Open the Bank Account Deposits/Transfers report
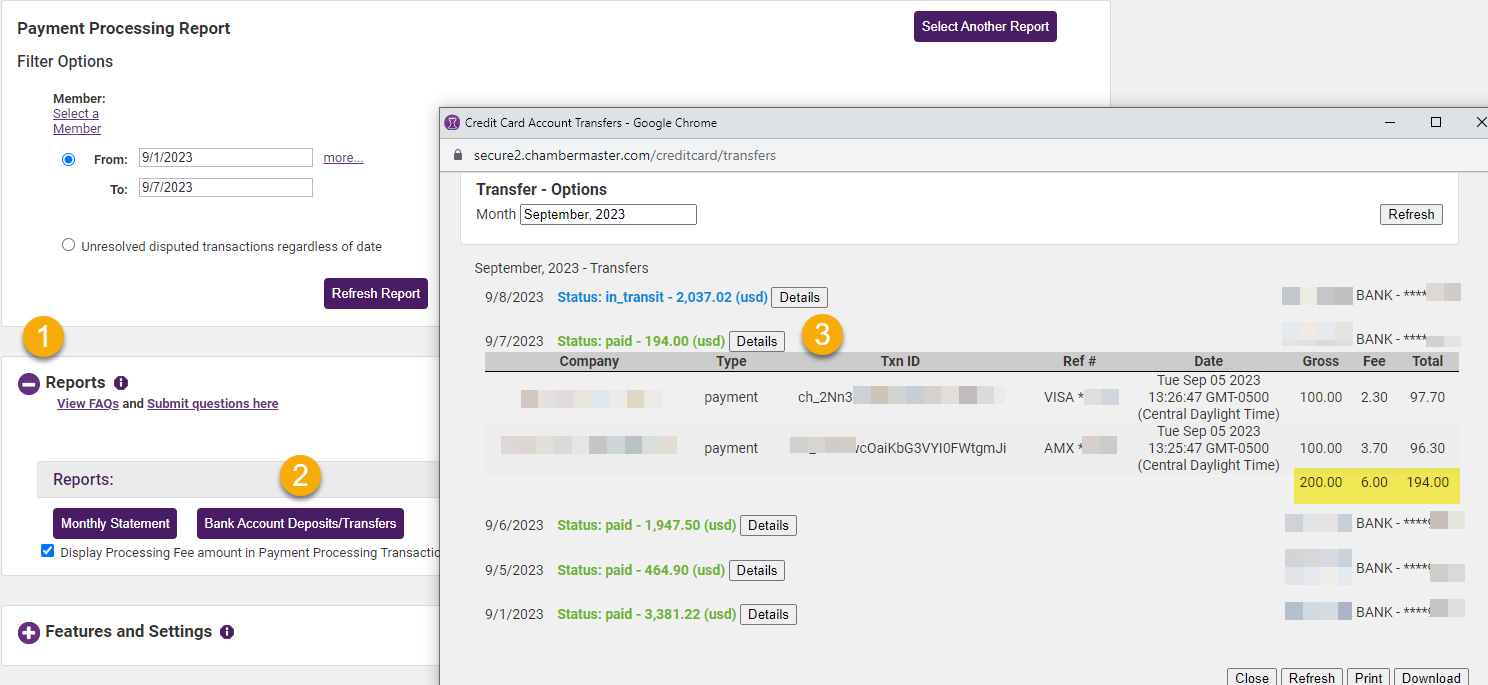 coord(300,523)
